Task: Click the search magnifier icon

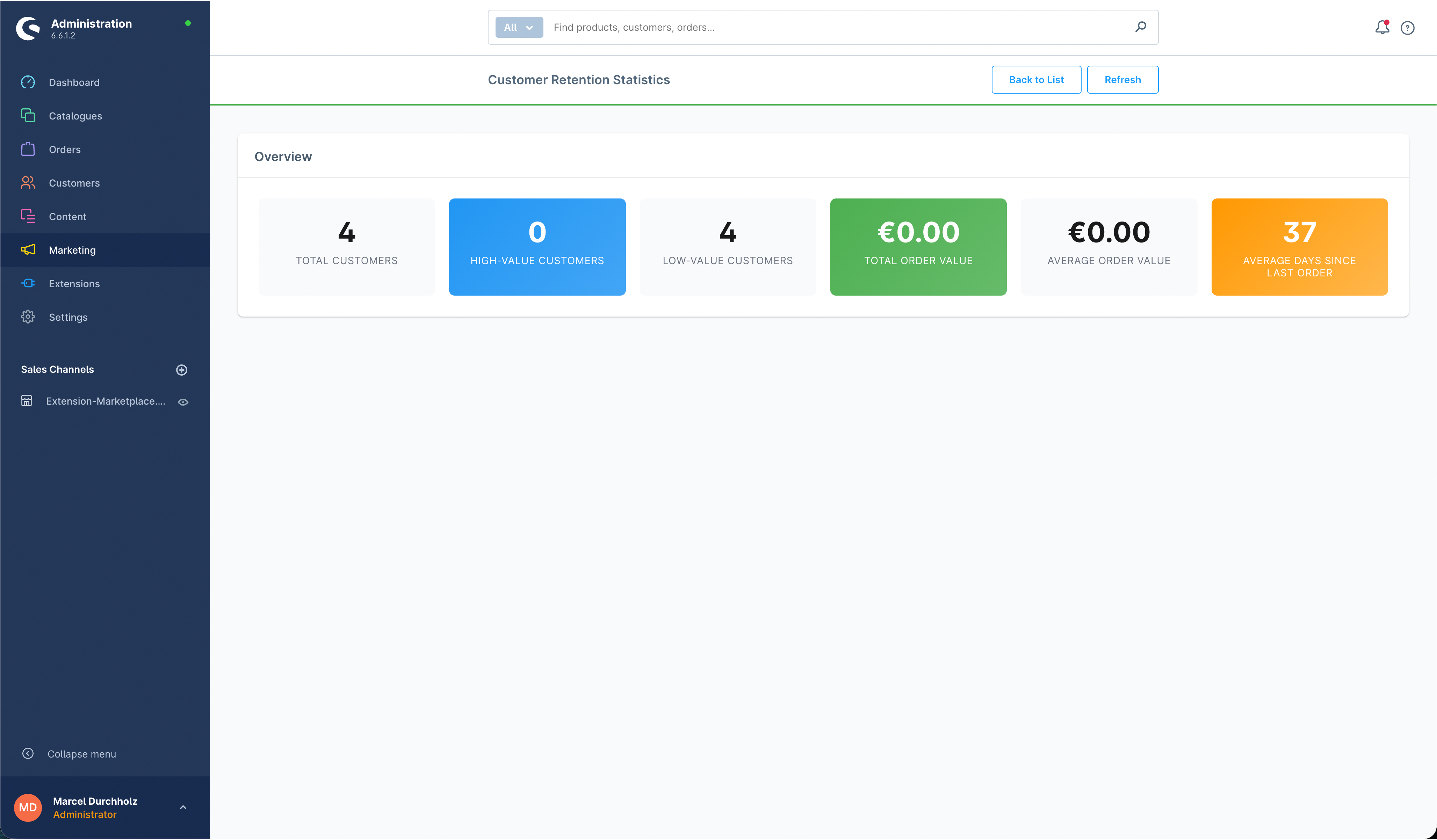Action: (1140, 27)
